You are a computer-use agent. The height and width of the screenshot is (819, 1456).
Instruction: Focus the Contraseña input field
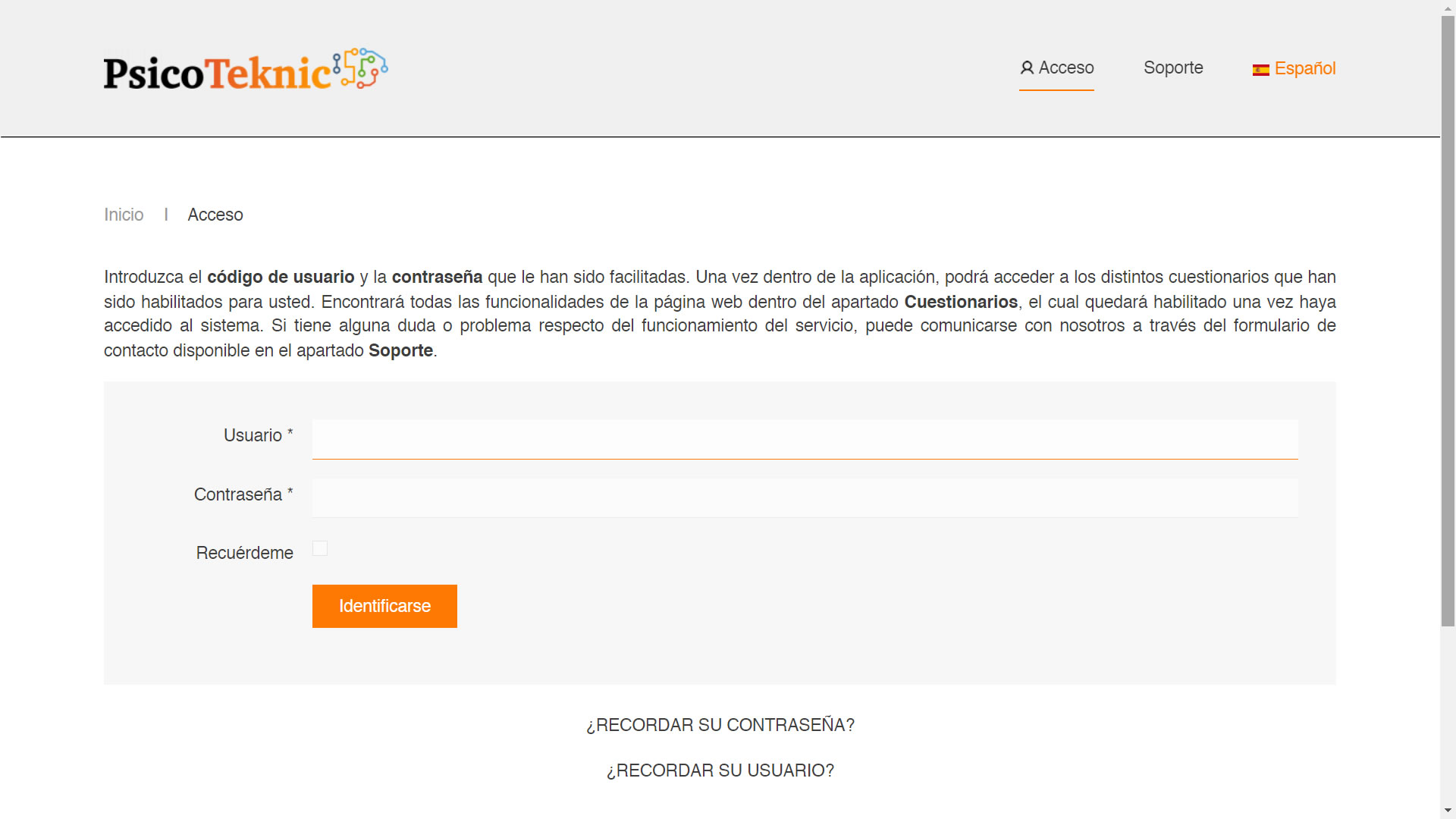805,498
